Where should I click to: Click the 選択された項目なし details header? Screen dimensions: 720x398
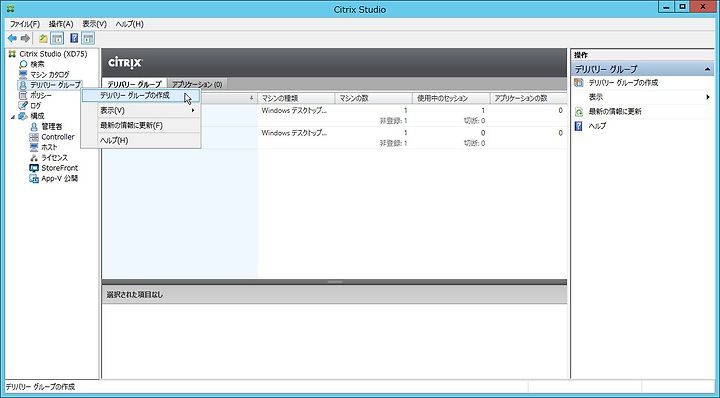click(334, 295)
